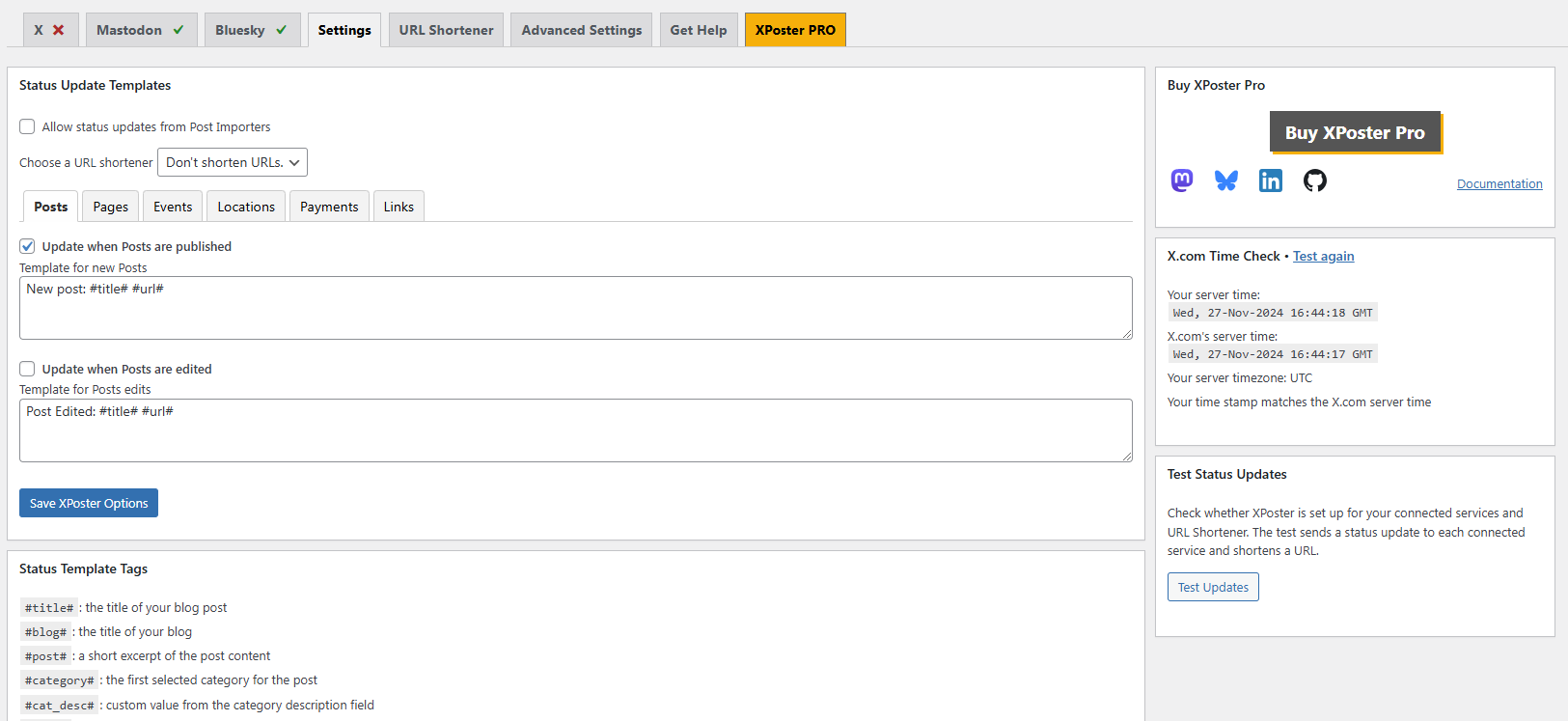Open the Get Help tab
The width and height of the screenshot is (1568, 721).
click(699, 30)
